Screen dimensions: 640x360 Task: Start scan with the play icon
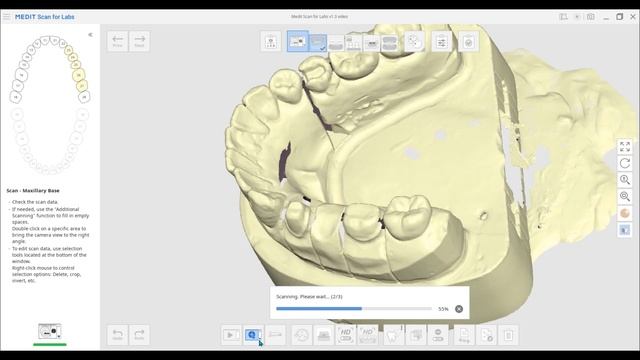pyautogui.click(x=231, y=335)
